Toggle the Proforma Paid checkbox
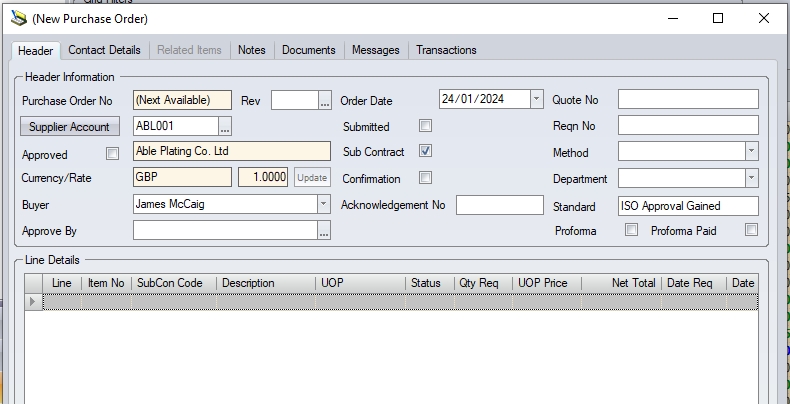 tap(751, 230)
